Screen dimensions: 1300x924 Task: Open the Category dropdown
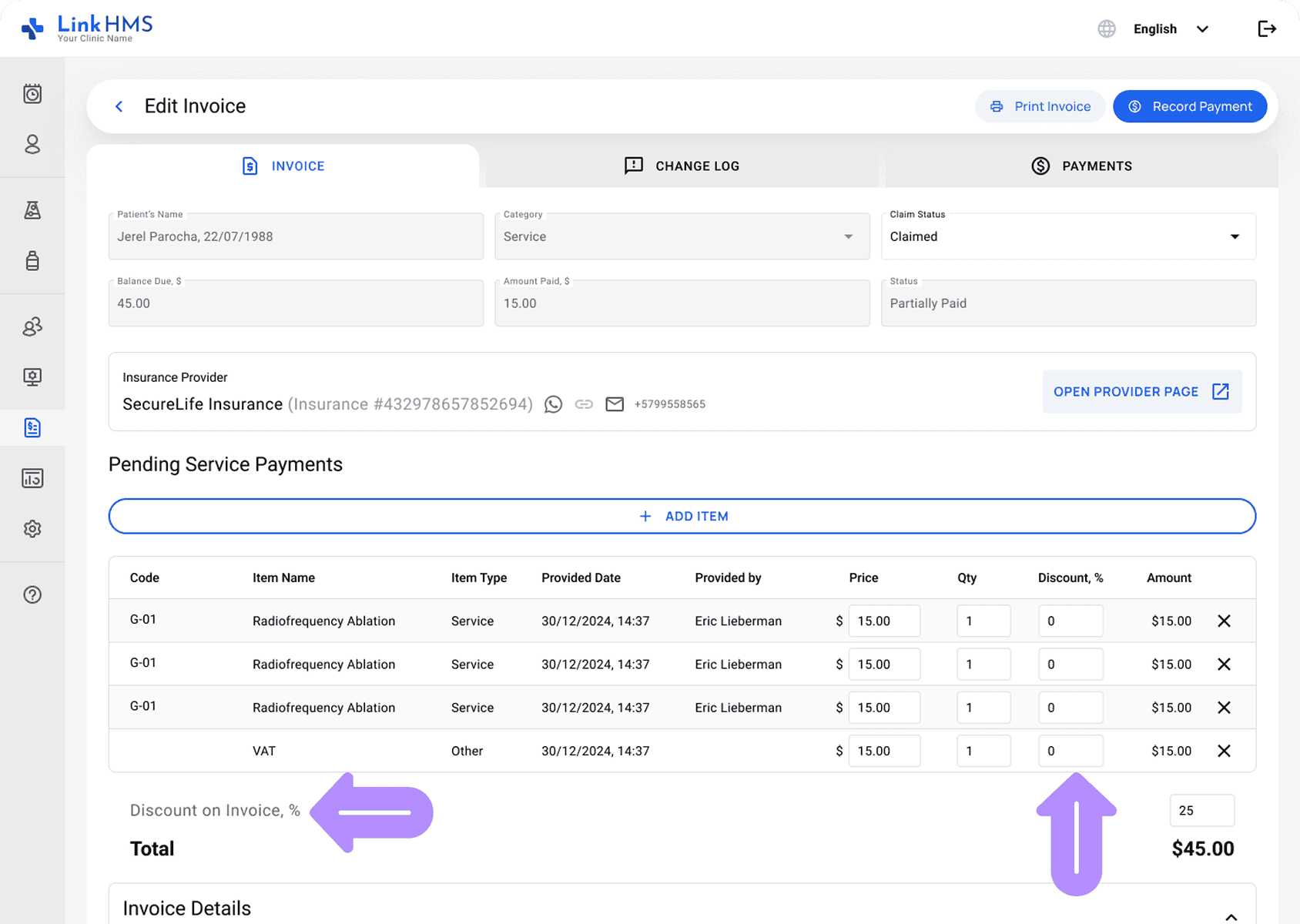tap(682, 236)
